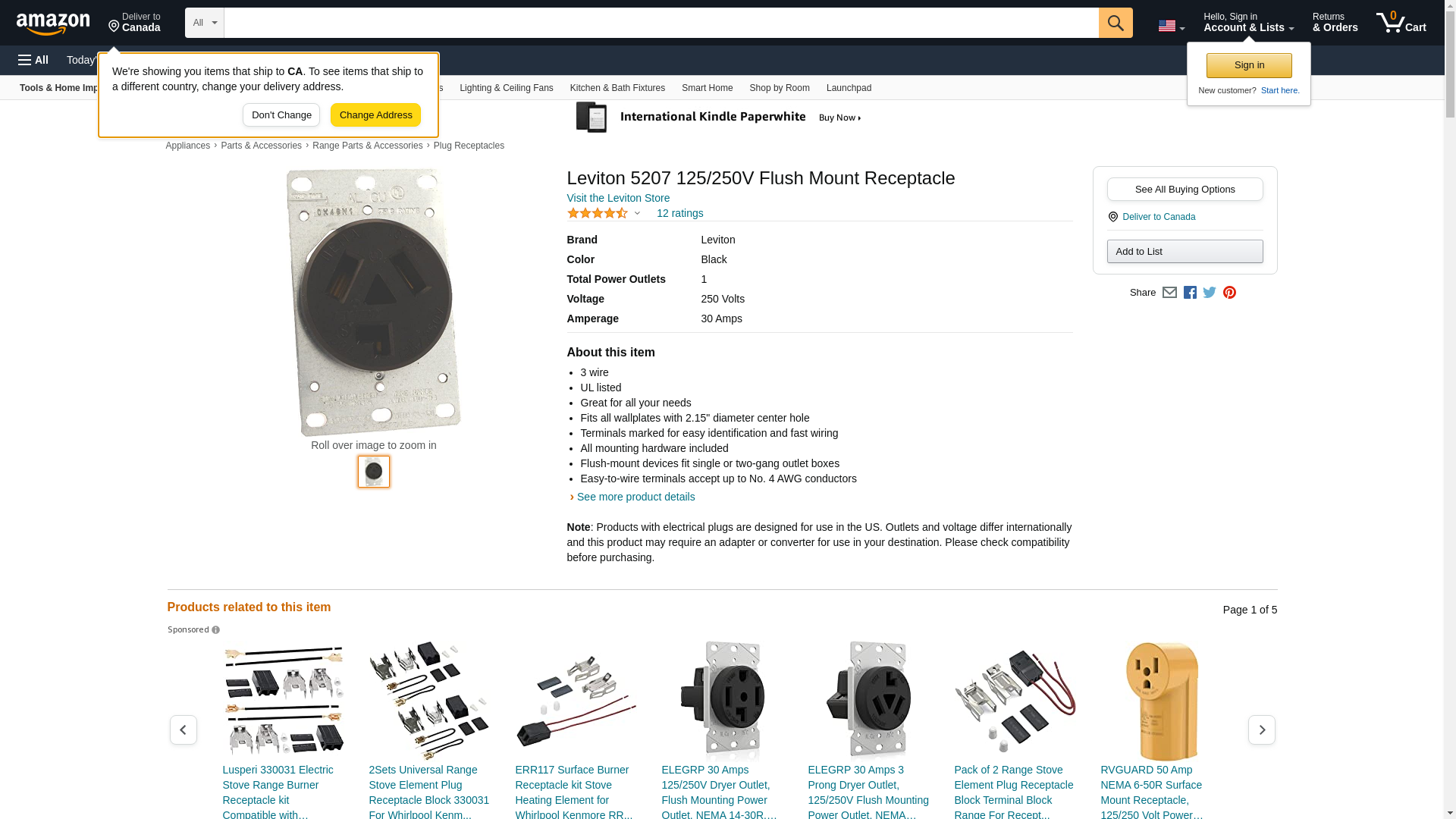
Task: Share product on Twitter
Action: (x=1210, y=293)
